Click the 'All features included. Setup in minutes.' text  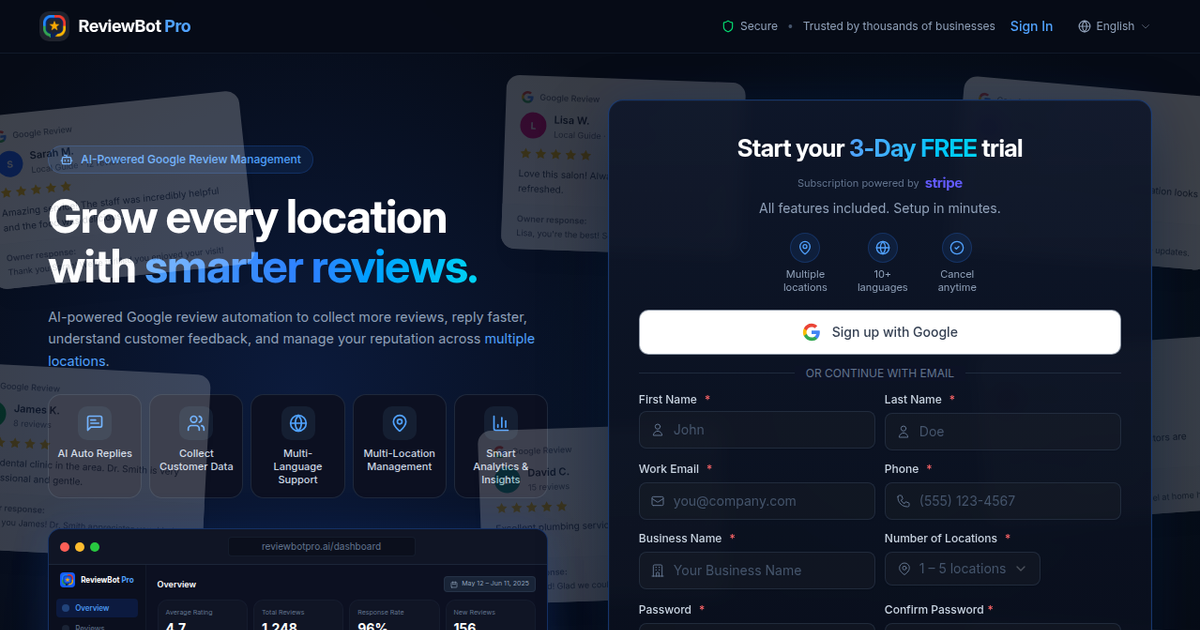click(x=880, y=208)
